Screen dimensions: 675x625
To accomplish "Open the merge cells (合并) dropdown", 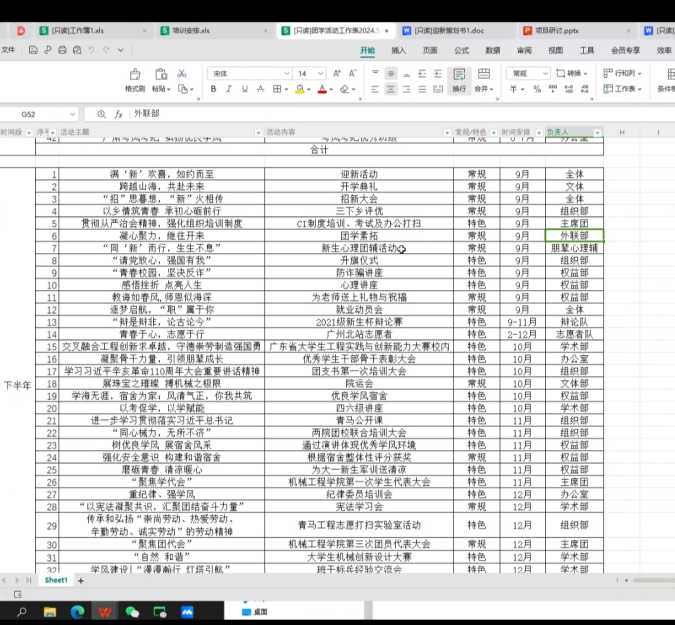I will [x=484, y=89].
